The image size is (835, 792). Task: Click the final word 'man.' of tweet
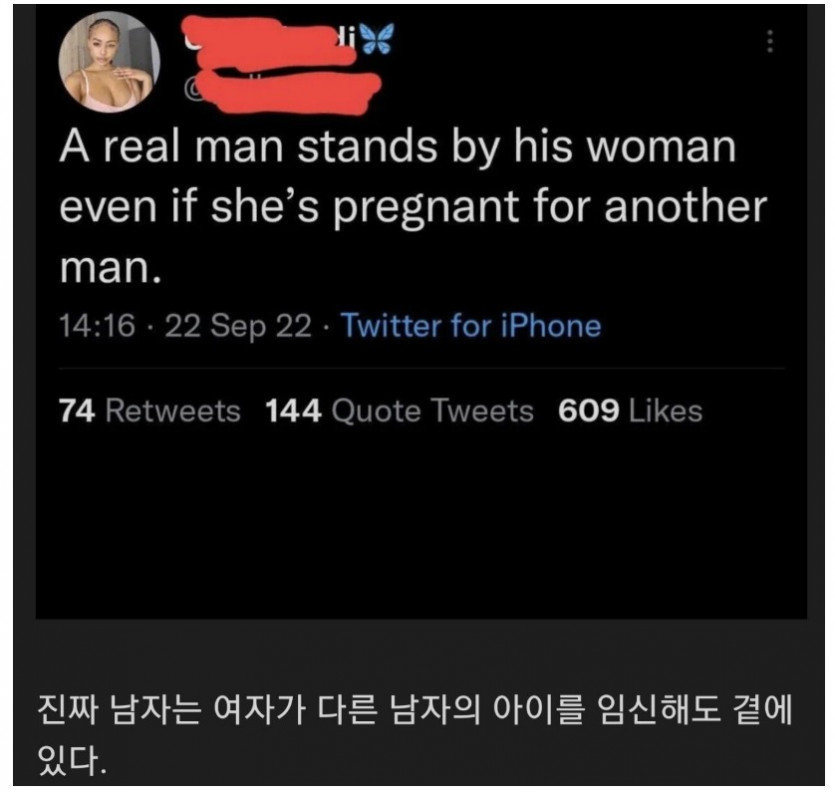110,267
